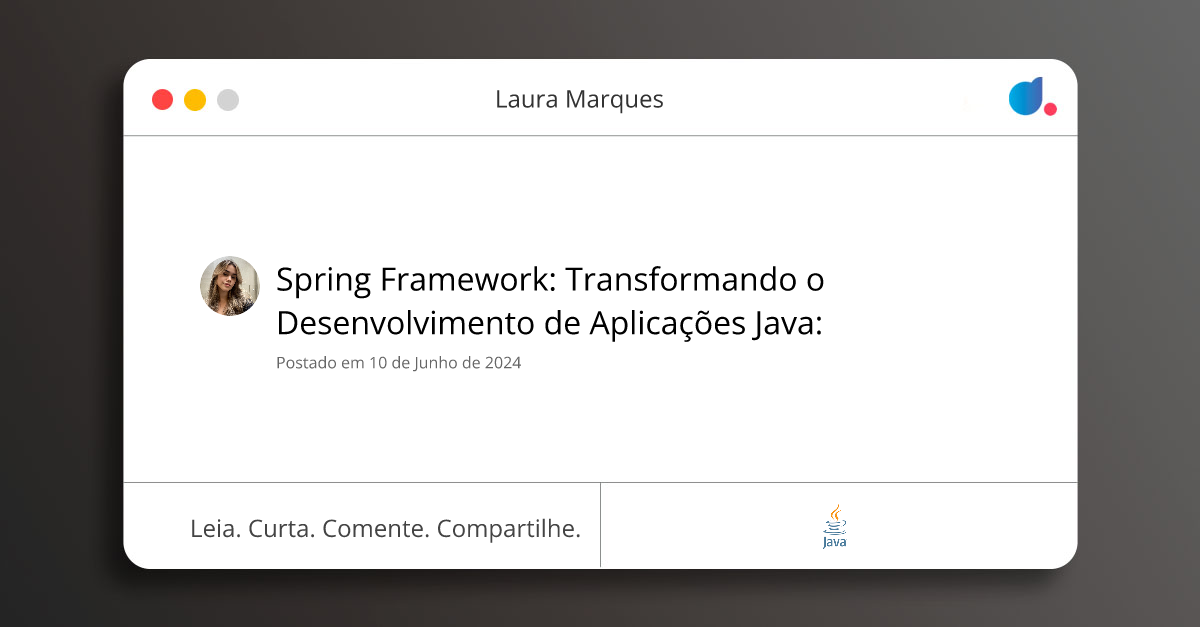
Task: Click the blue DIO logo
Action: pos(1026,96)
